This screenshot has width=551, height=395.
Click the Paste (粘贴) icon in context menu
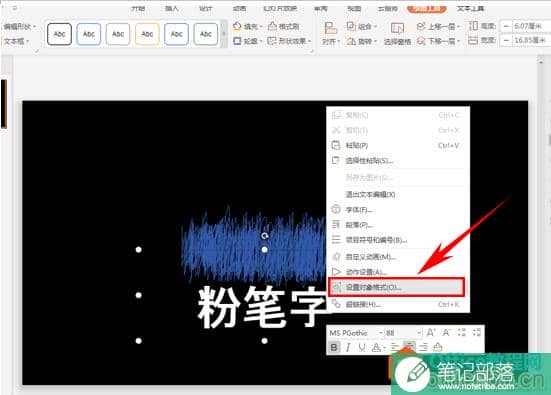(x=336, y=145)
